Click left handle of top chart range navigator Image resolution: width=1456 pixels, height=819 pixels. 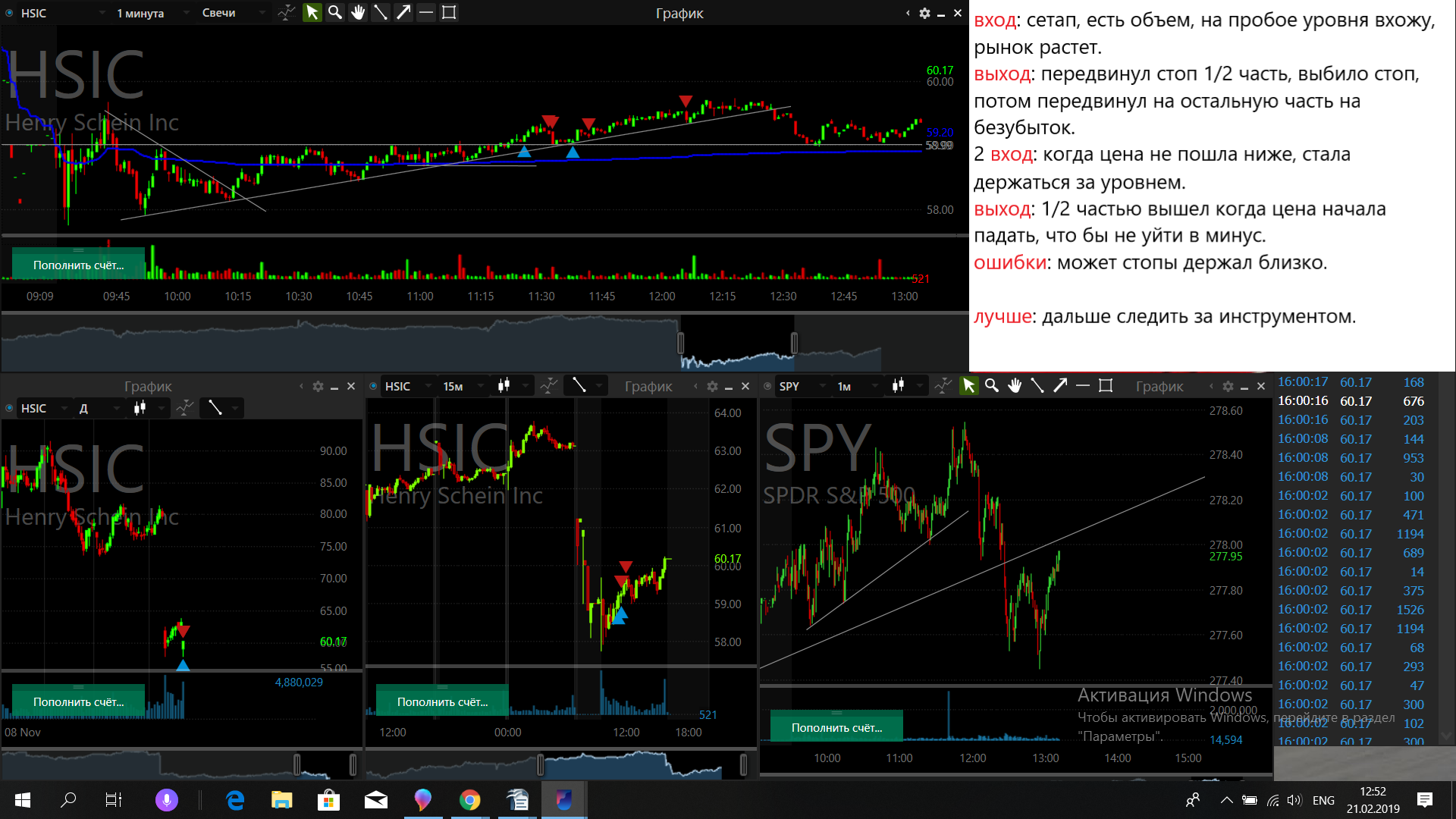[x=681, y=343]
